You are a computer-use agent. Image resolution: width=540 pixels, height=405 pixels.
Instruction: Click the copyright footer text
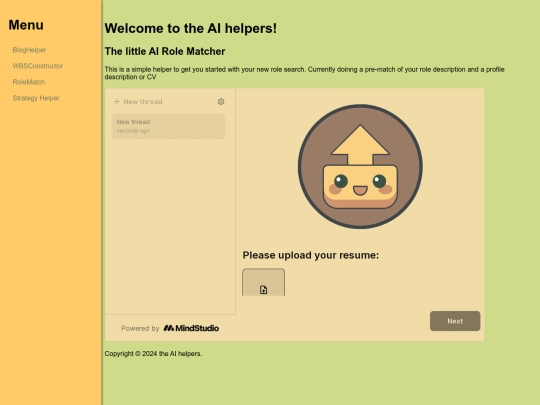tap(153, 354)
